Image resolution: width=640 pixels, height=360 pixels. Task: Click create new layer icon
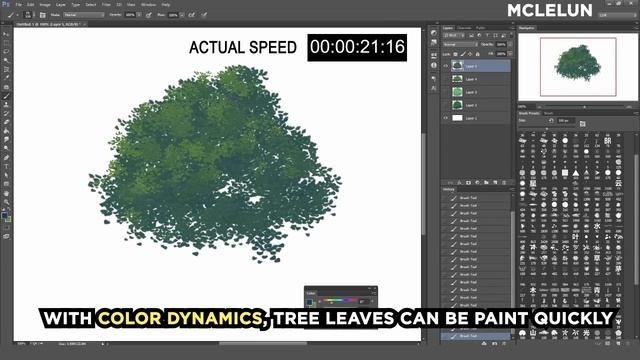click(495, 182)
